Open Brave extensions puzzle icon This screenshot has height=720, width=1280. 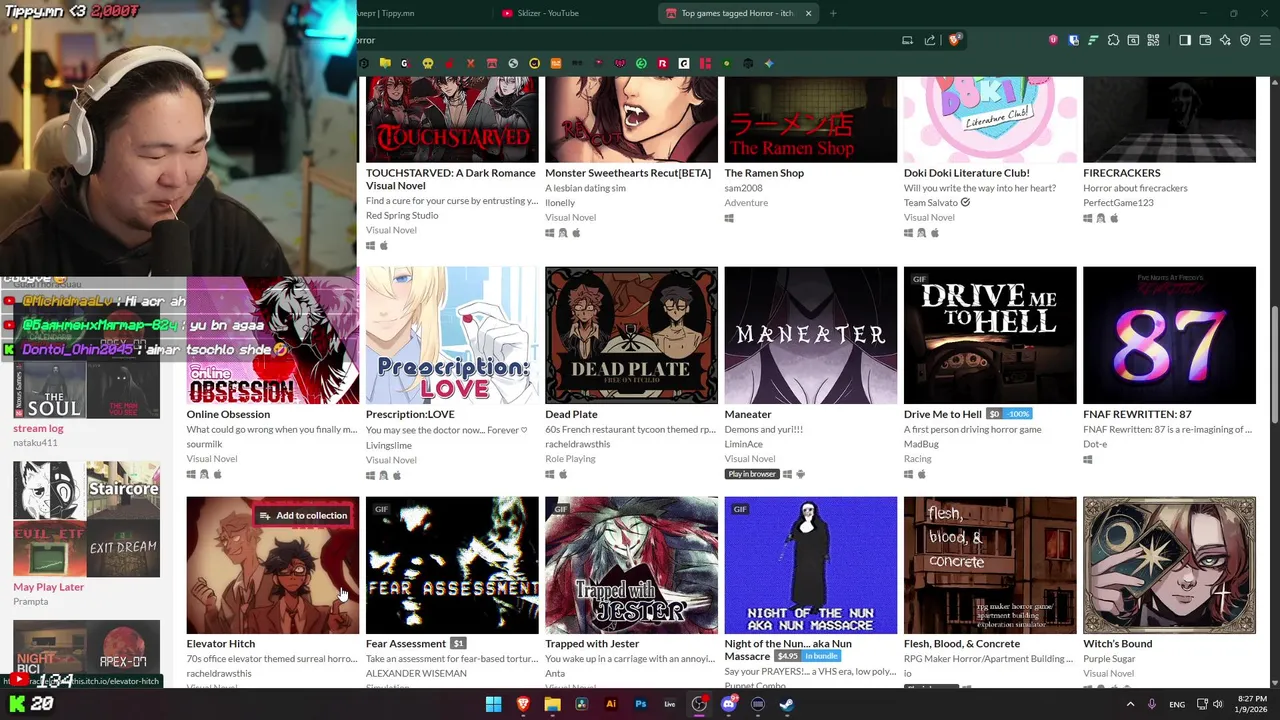tap(1113, 40)
